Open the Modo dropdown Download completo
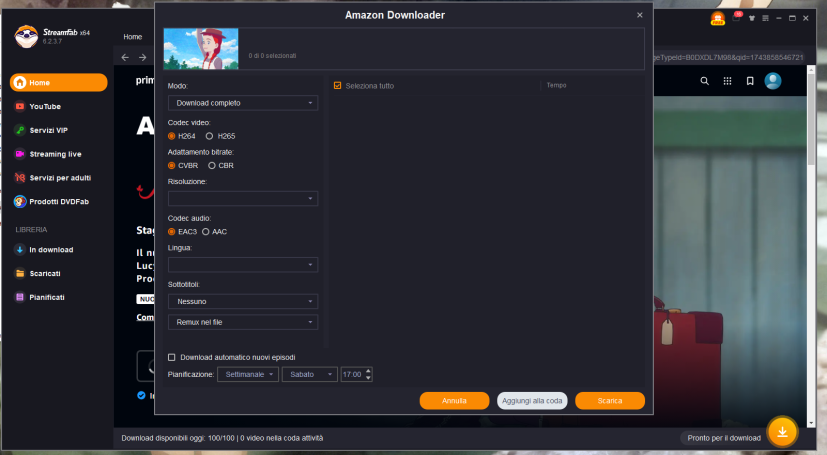Screen dimensions: 827x455 point(243,103)
